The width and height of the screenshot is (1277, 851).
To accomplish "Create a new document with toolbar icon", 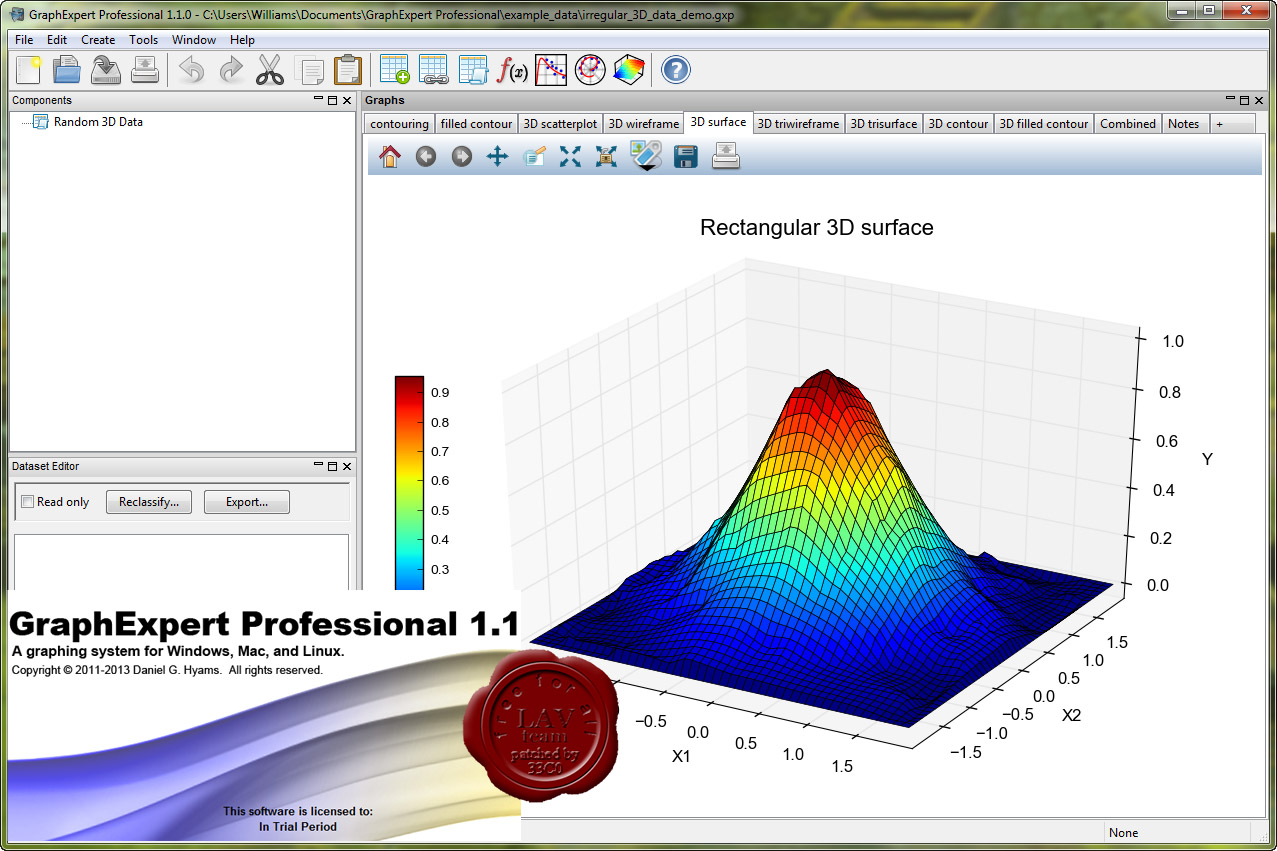I will pos(28,70).
